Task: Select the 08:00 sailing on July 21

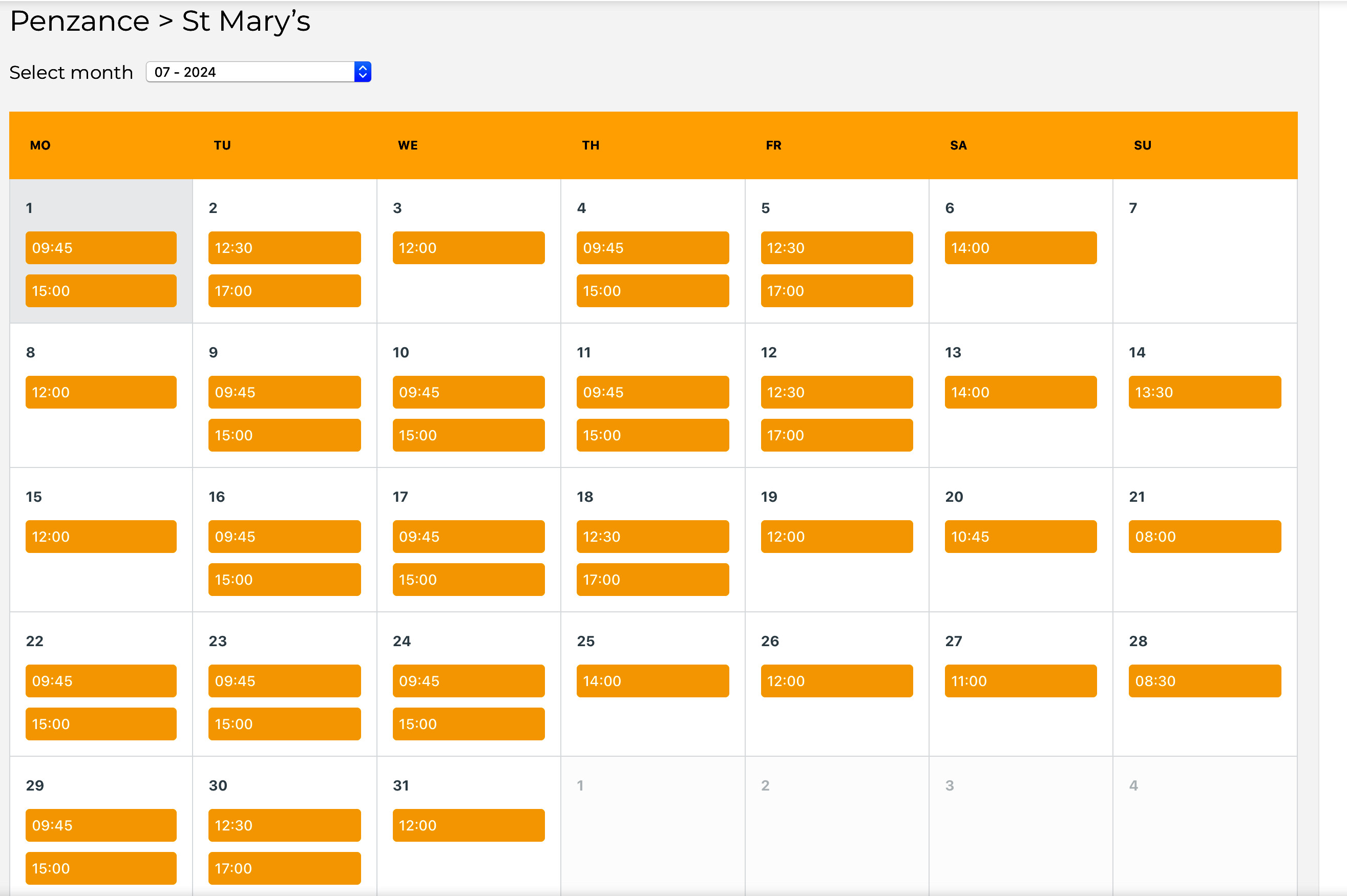Action: (x=1204, y=537)
